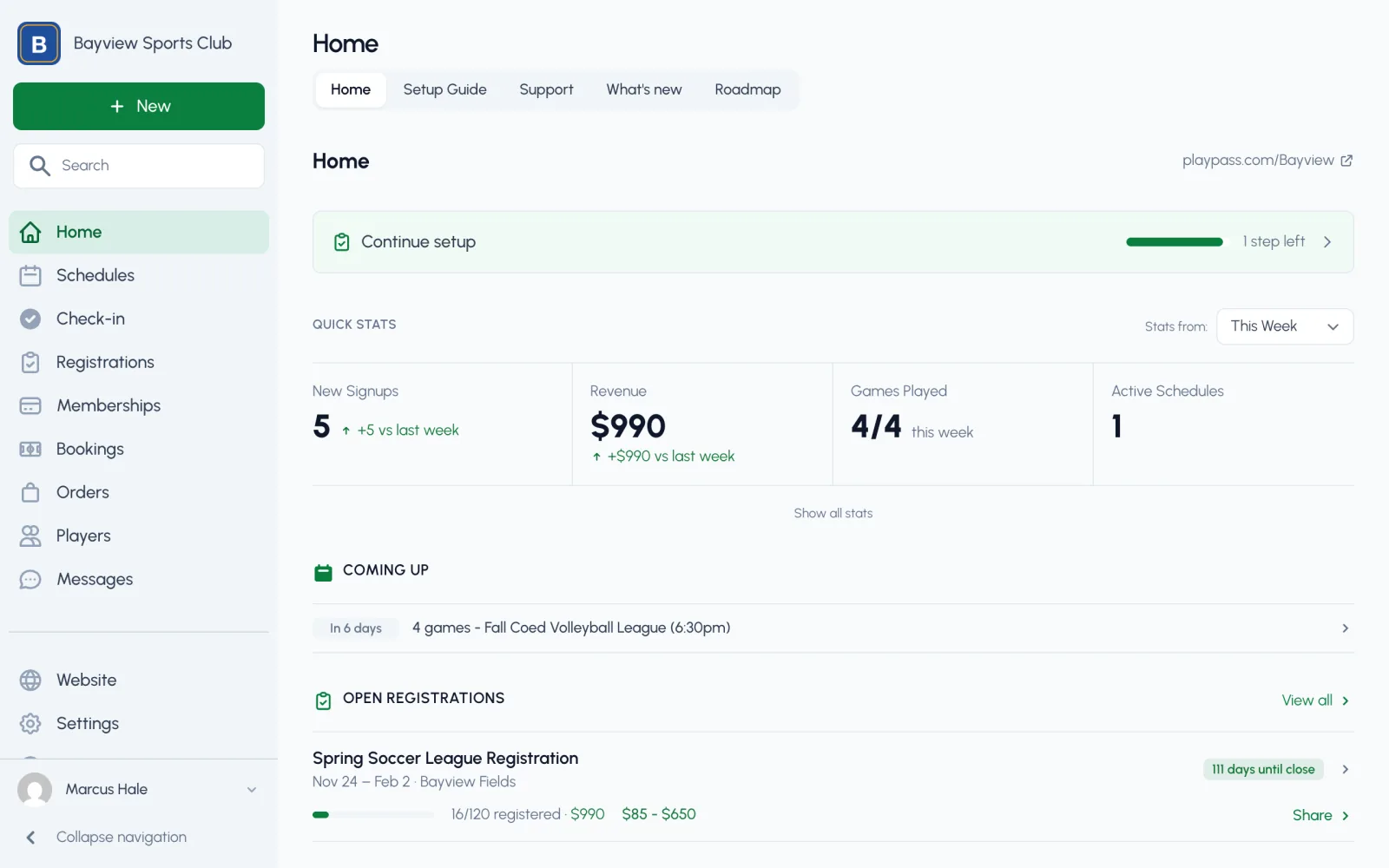1389x868 pixels.
Task: Click the green New button
Action: click(139, 106)
